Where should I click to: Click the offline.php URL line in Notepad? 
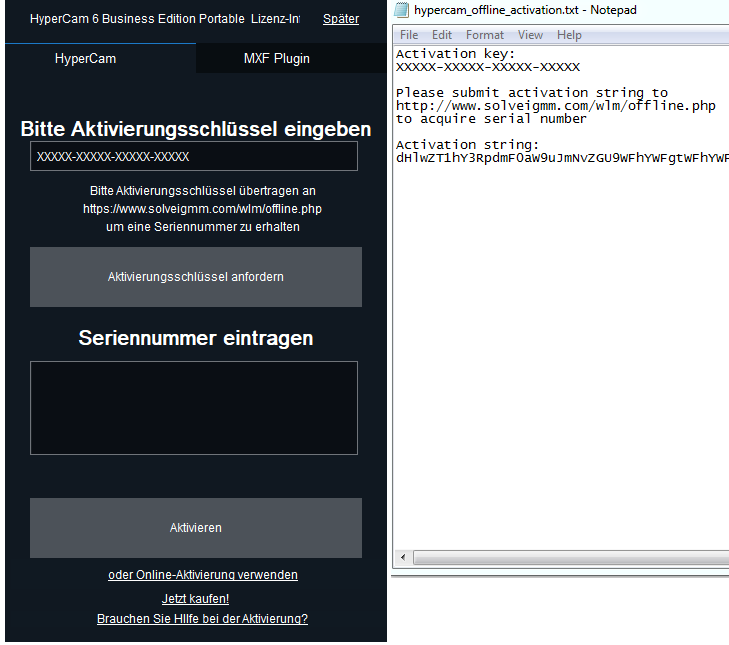[556, 106]
